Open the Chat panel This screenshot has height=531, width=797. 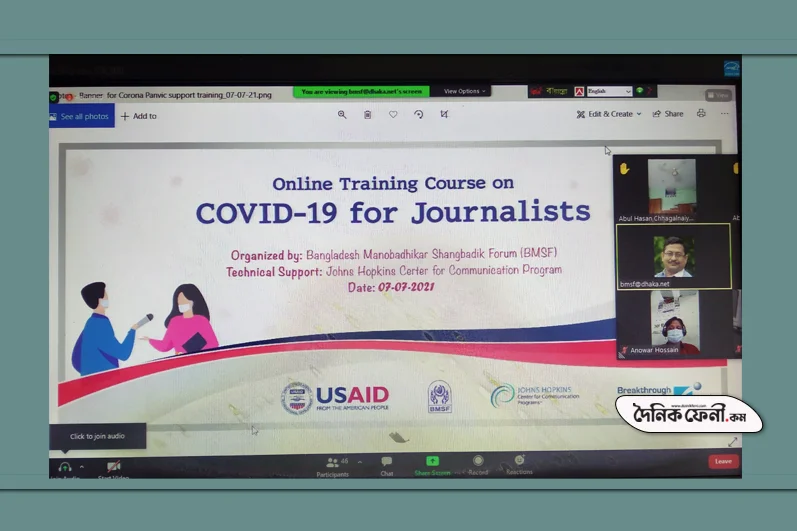[387, 462]
